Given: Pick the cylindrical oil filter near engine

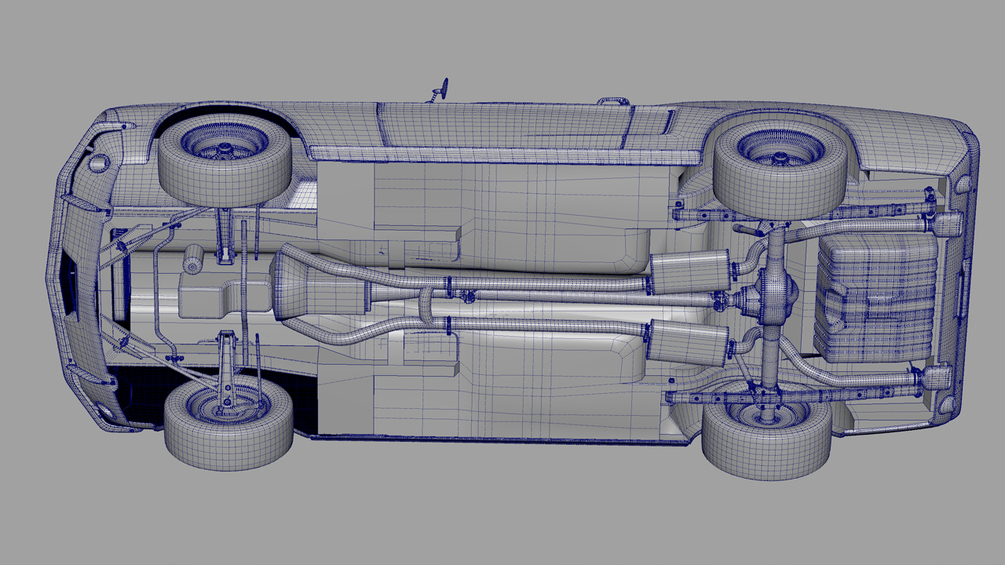Looking at the screenshot, I should (x=193, y=258).
